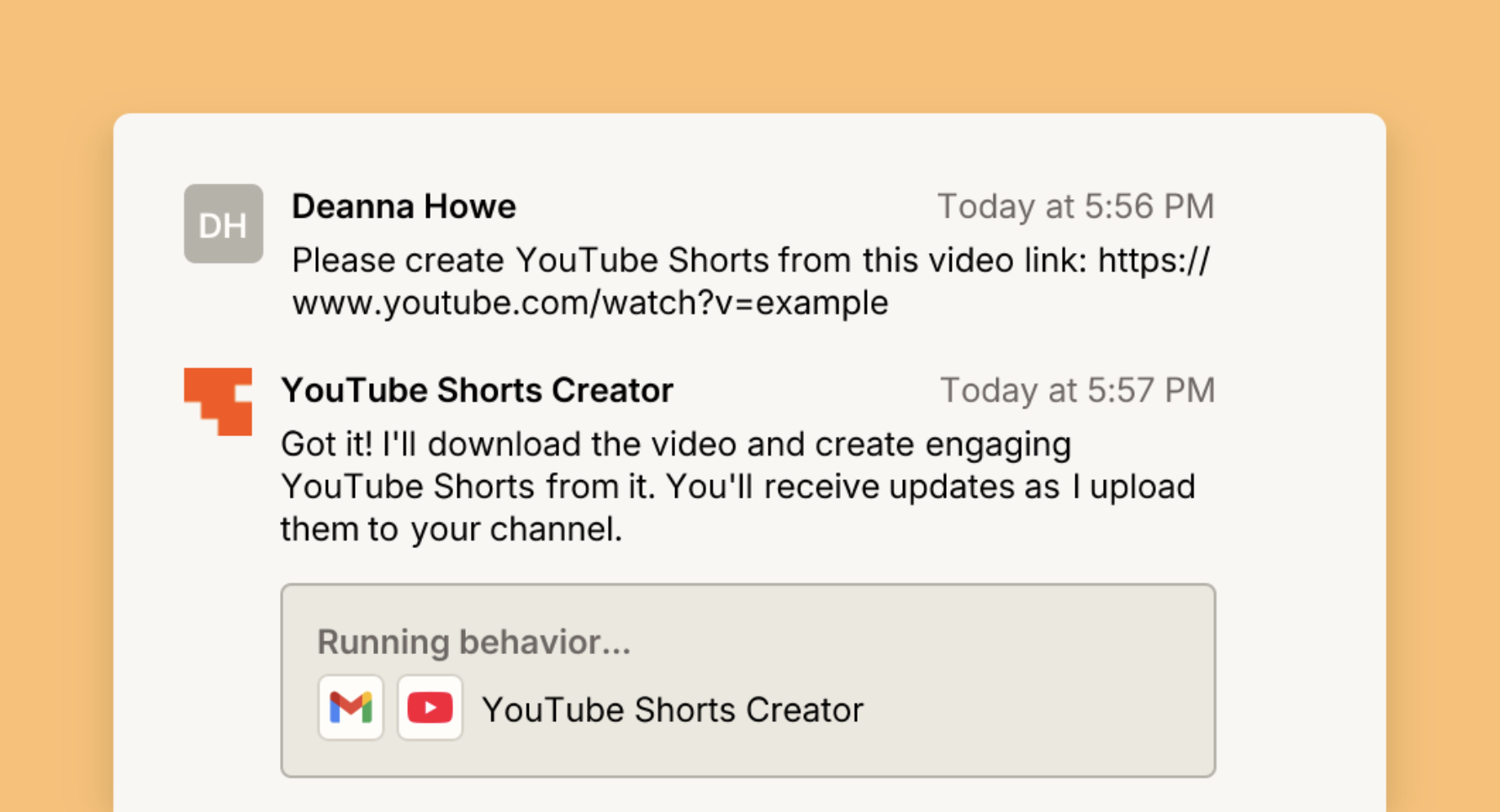1500x812 pixels.
Task: Click the bot's reply about downloading the video
Action: click(737, 486)
